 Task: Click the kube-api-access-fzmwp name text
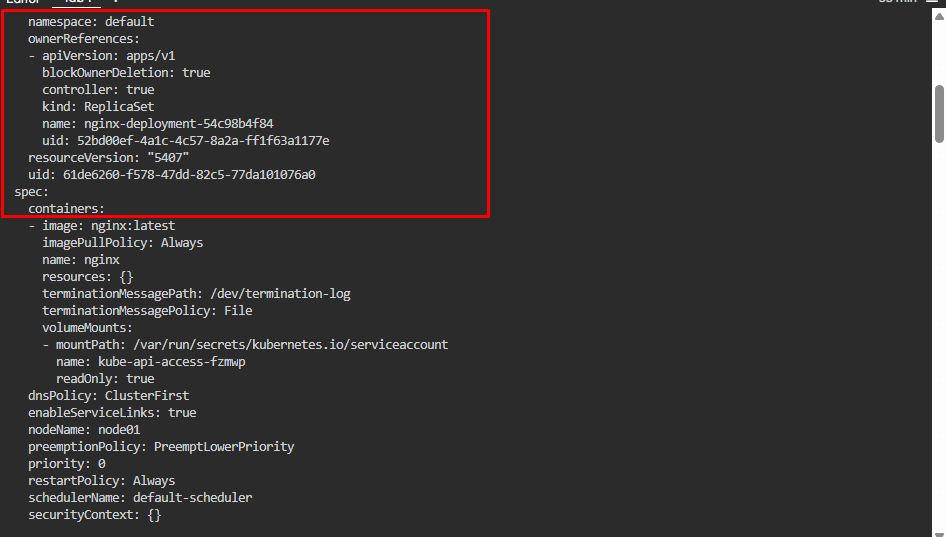tap(171, 361)
